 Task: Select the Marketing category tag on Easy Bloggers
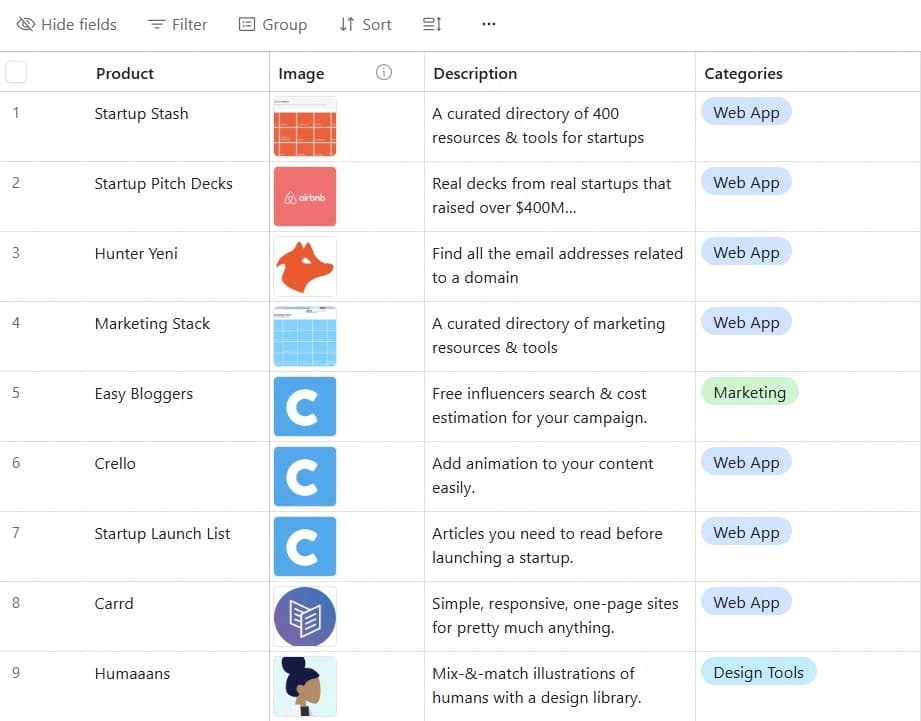pos(749,392)
